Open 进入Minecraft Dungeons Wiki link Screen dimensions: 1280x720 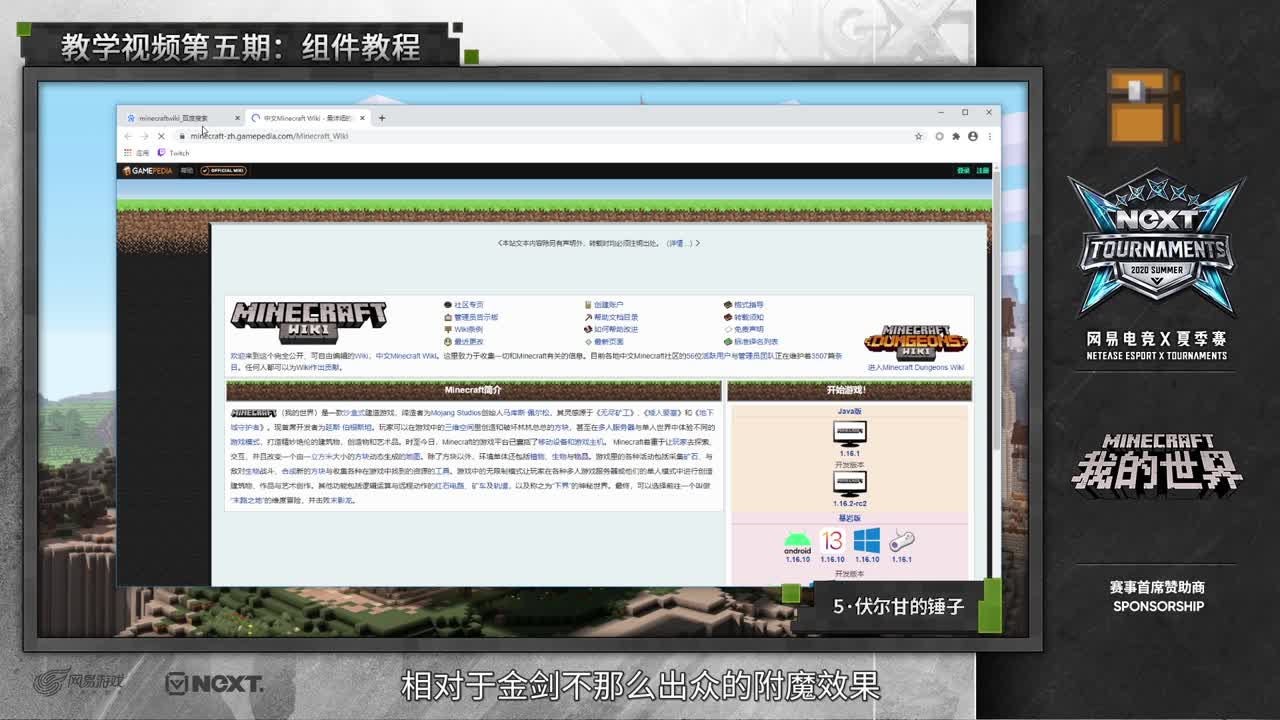(916, 367)
